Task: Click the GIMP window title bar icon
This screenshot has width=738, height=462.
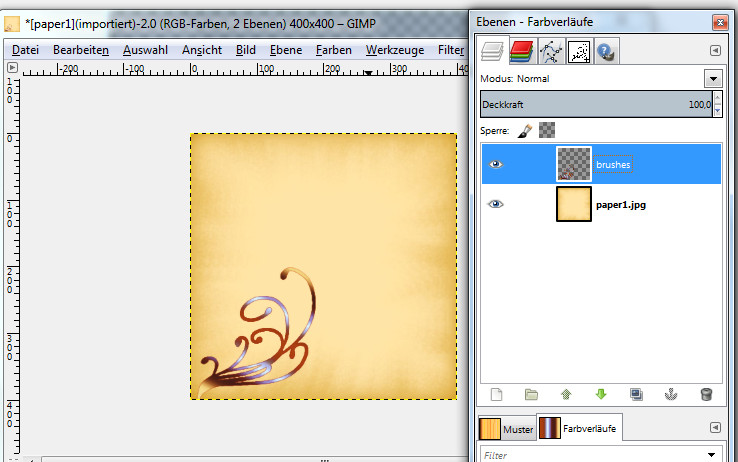Action: pos(12,24)
